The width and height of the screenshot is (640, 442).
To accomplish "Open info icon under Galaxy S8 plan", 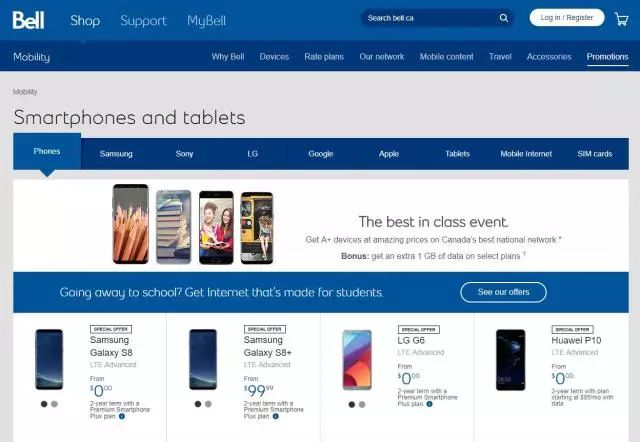I will point(122,416).
